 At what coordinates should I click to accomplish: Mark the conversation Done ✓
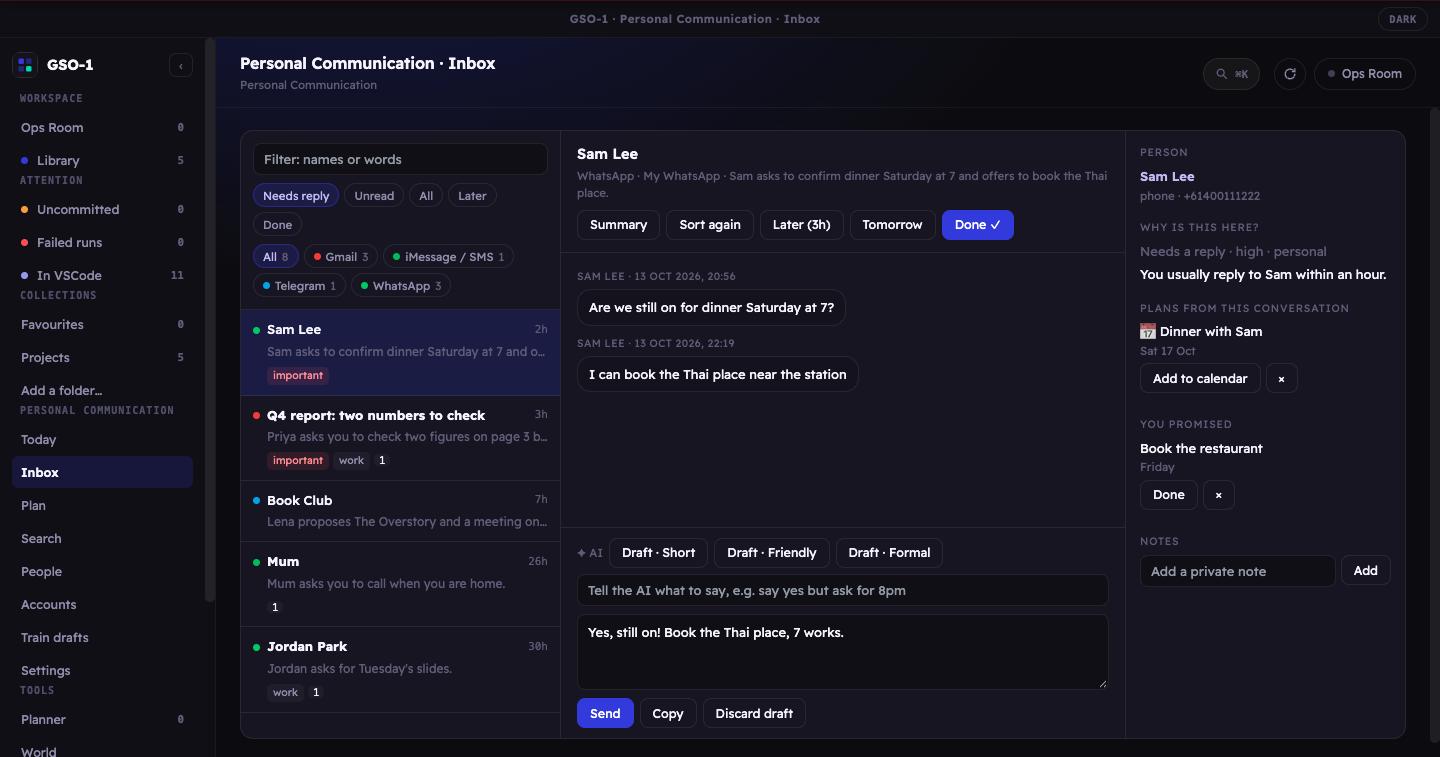[x=977, y=225]
